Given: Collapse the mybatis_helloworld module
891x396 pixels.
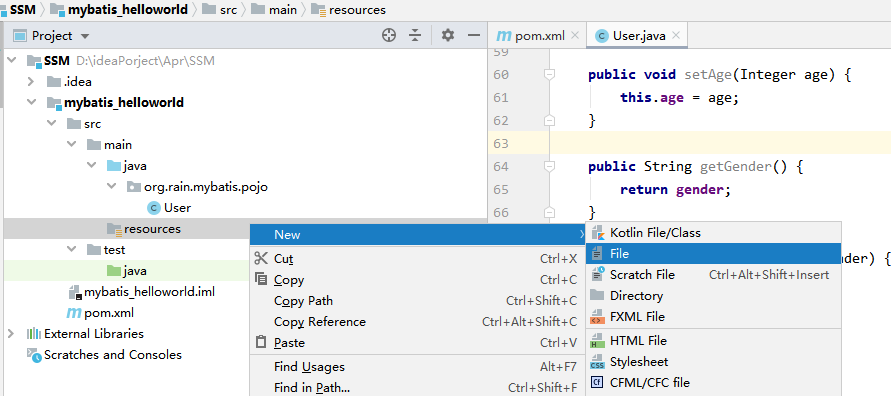Looking at the screenshot, I should (31, 103).
